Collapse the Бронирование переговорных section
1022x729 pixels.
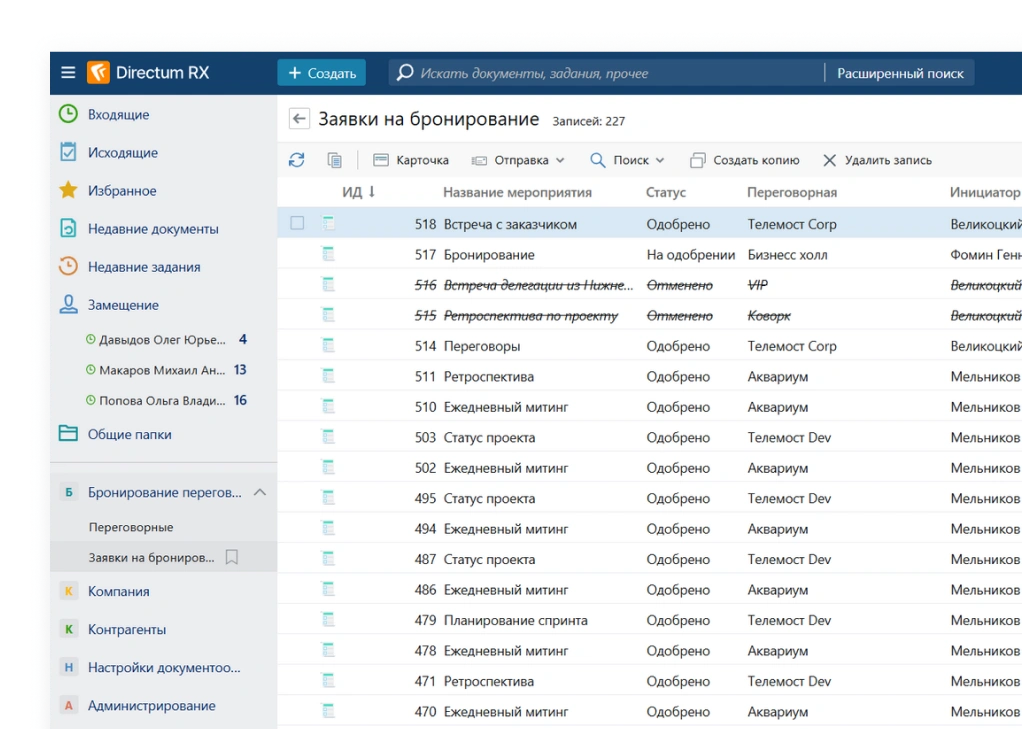pos(260,493)
